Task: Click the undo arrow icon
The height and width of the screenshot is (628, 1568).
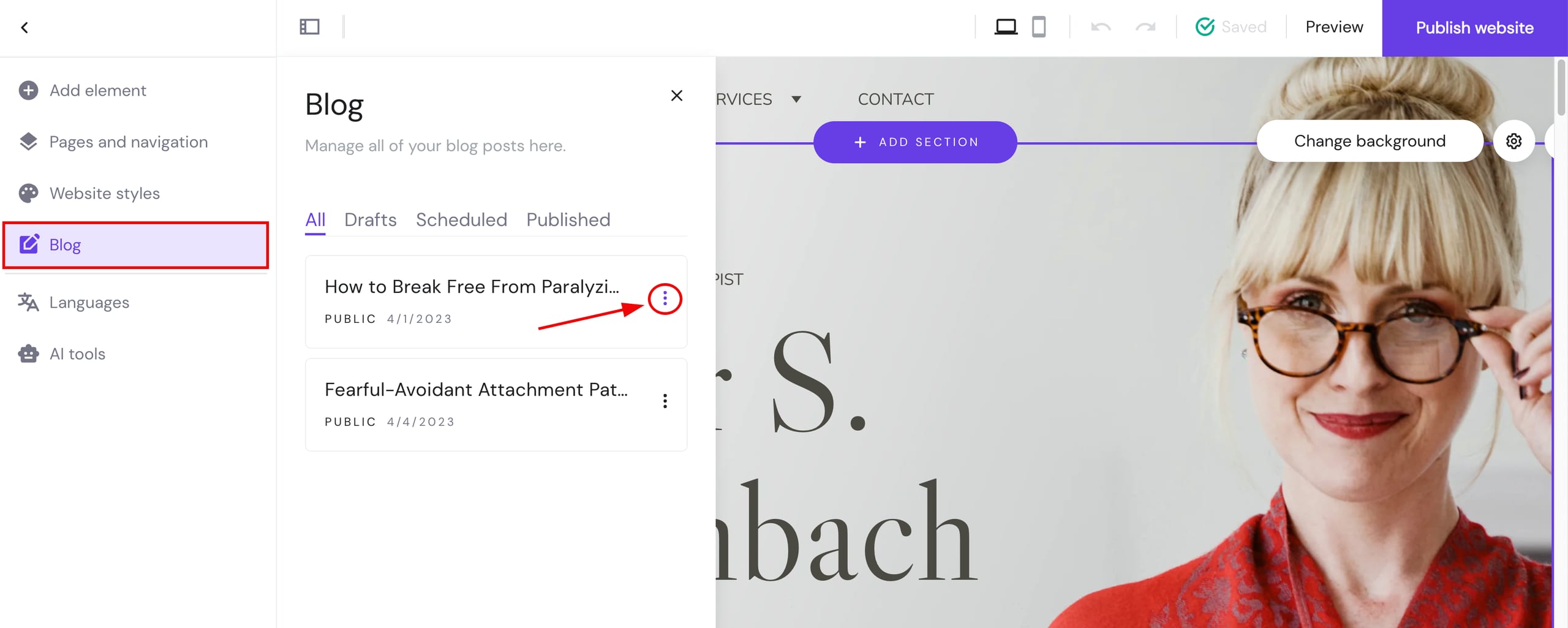Action: coord(1101,27)
